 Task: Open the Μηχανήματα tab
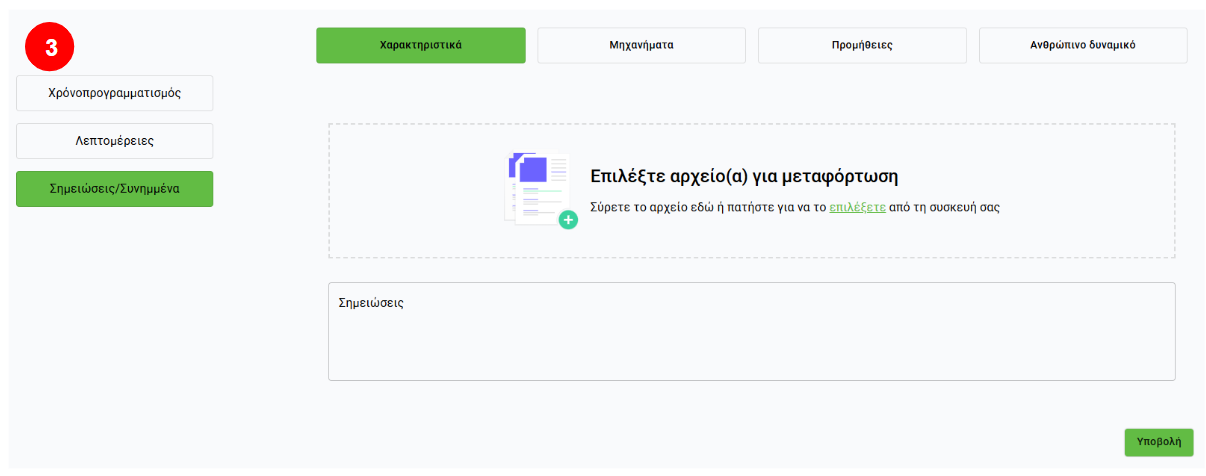pyautogui.click(x=641, y=45)
